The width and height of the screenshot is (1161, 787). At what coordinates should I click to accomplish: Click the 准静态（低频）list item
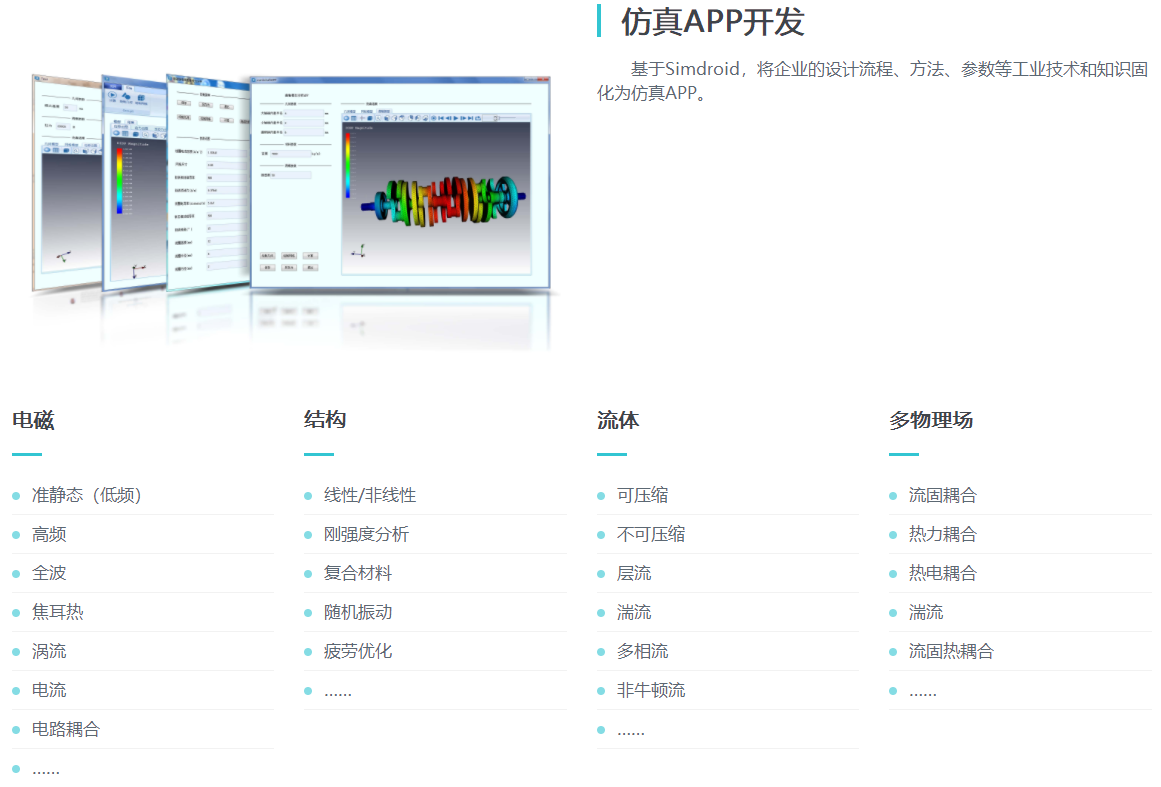click(87, 495)
